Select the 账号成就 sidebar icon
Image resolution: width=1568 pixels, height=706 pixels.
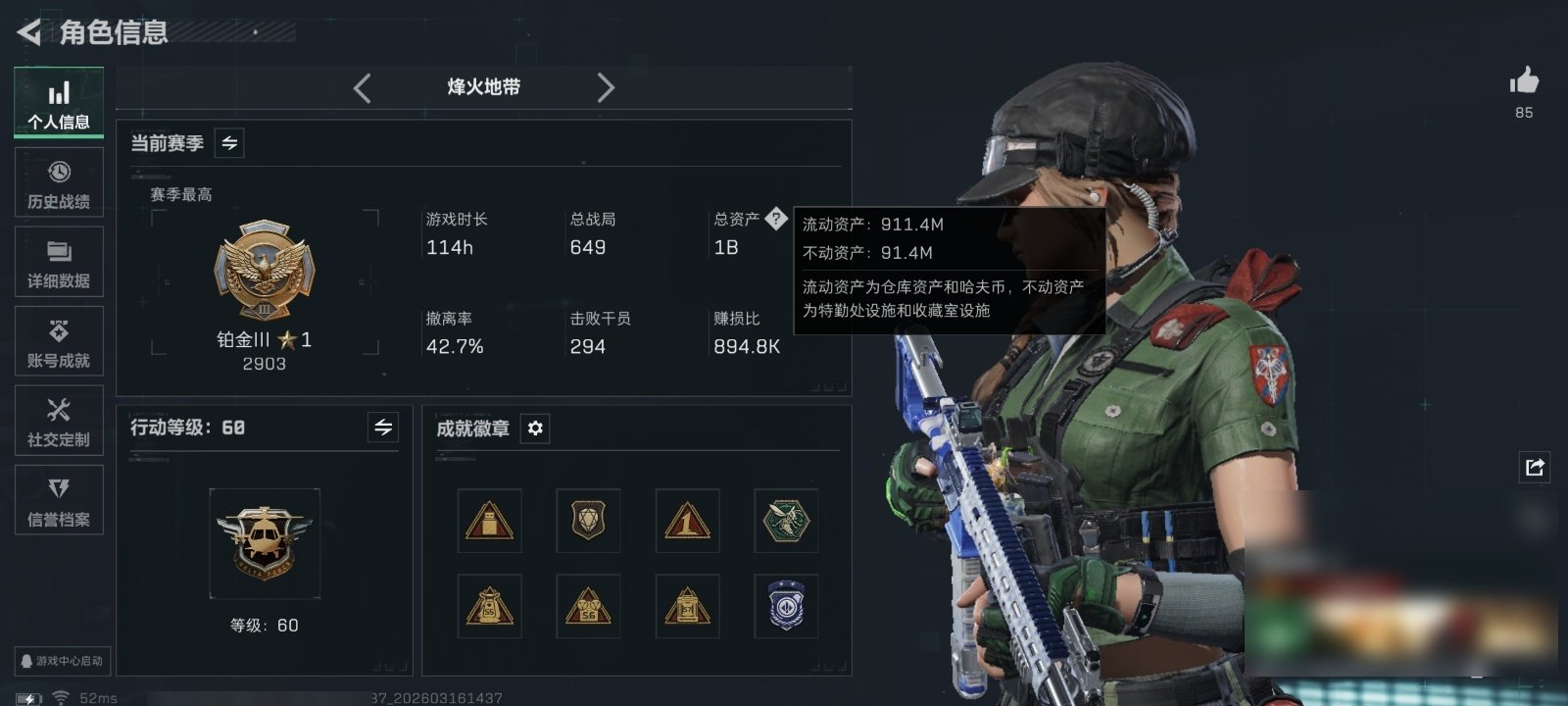click(x=59, y=341)
